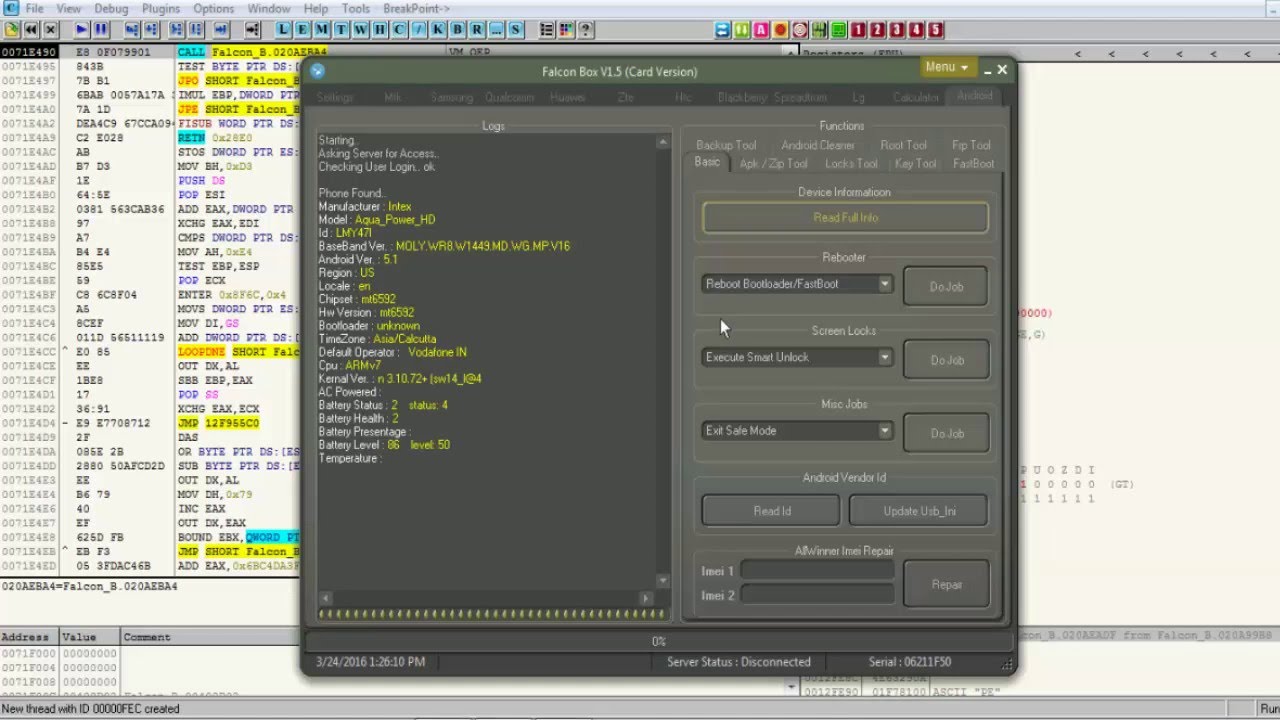
Task: Open Threads window with T button
Action: (341, 29)
